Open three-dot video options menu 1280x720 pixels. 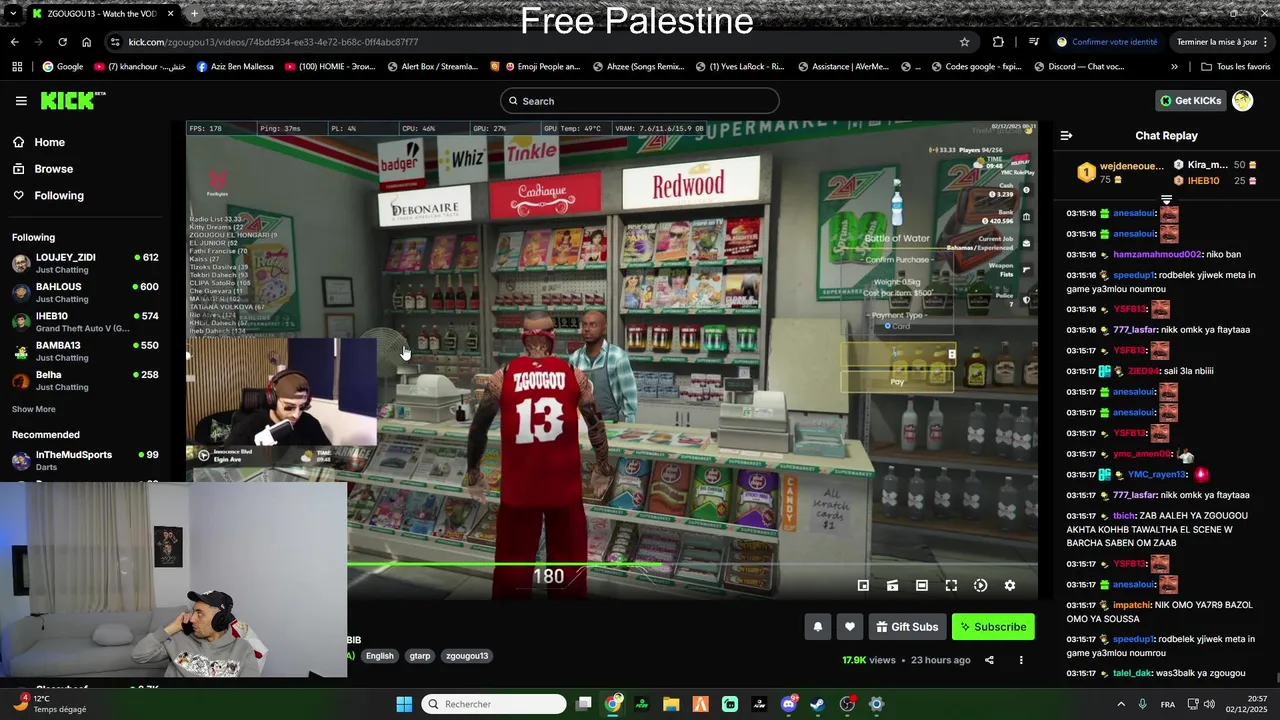[x=1021, y=660]
